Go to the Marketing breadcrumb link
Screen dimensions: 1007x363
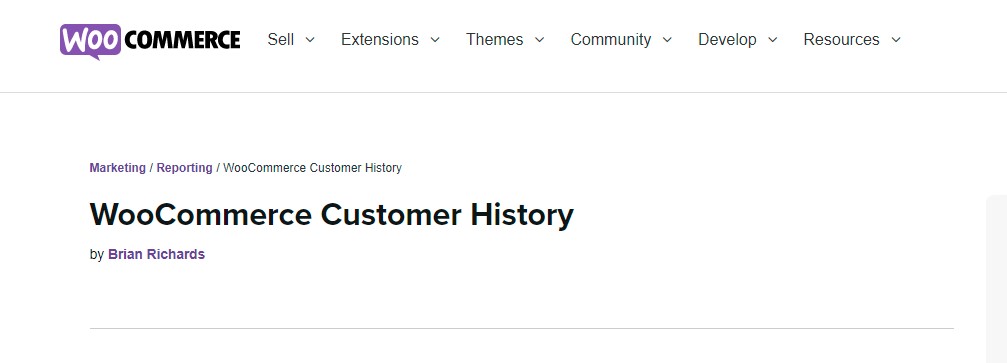[118, 168]
